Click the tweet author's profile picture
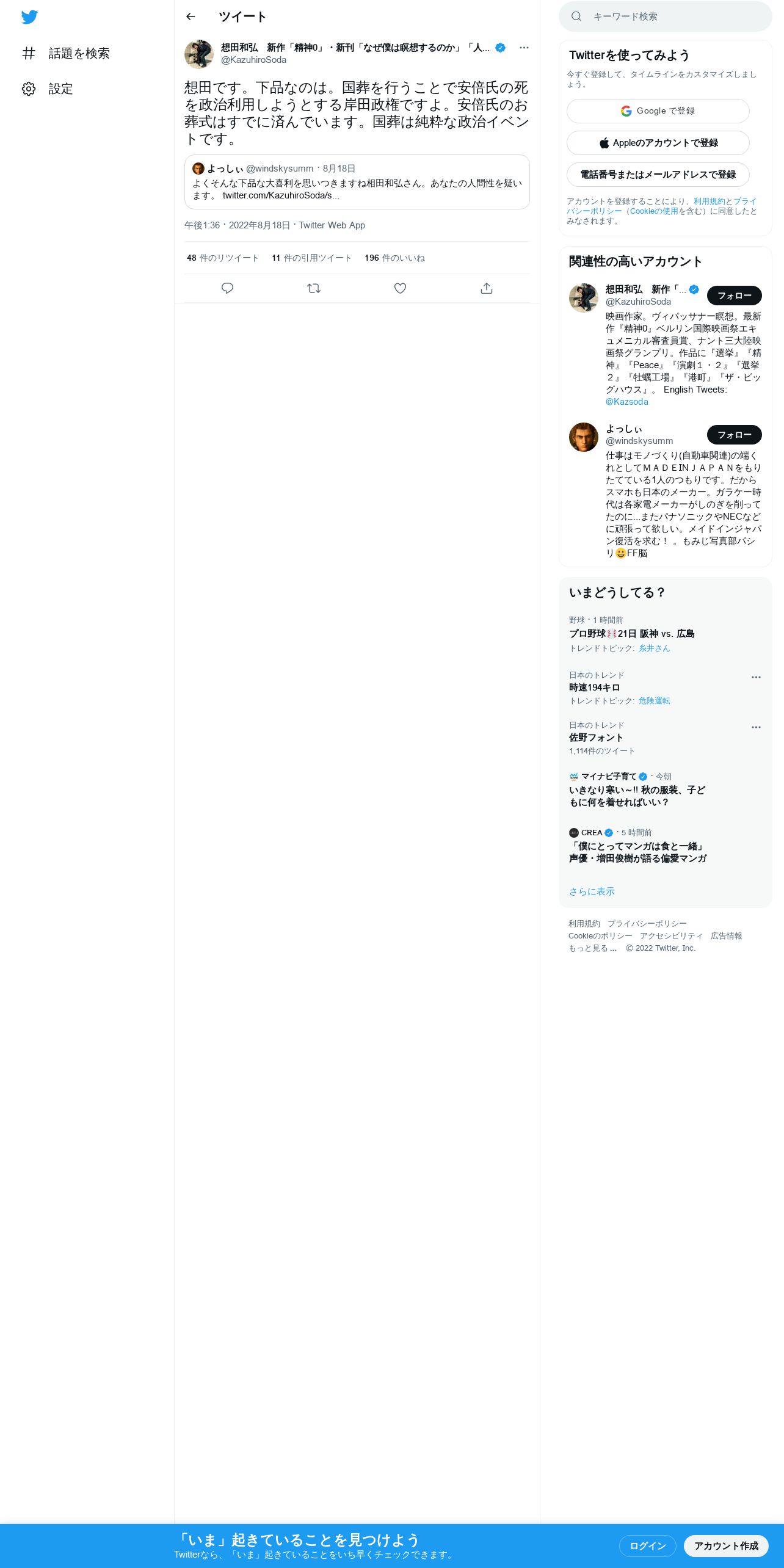Image resolution: width=784 pixels, height=1568 pixels. [x=199, y=54]
